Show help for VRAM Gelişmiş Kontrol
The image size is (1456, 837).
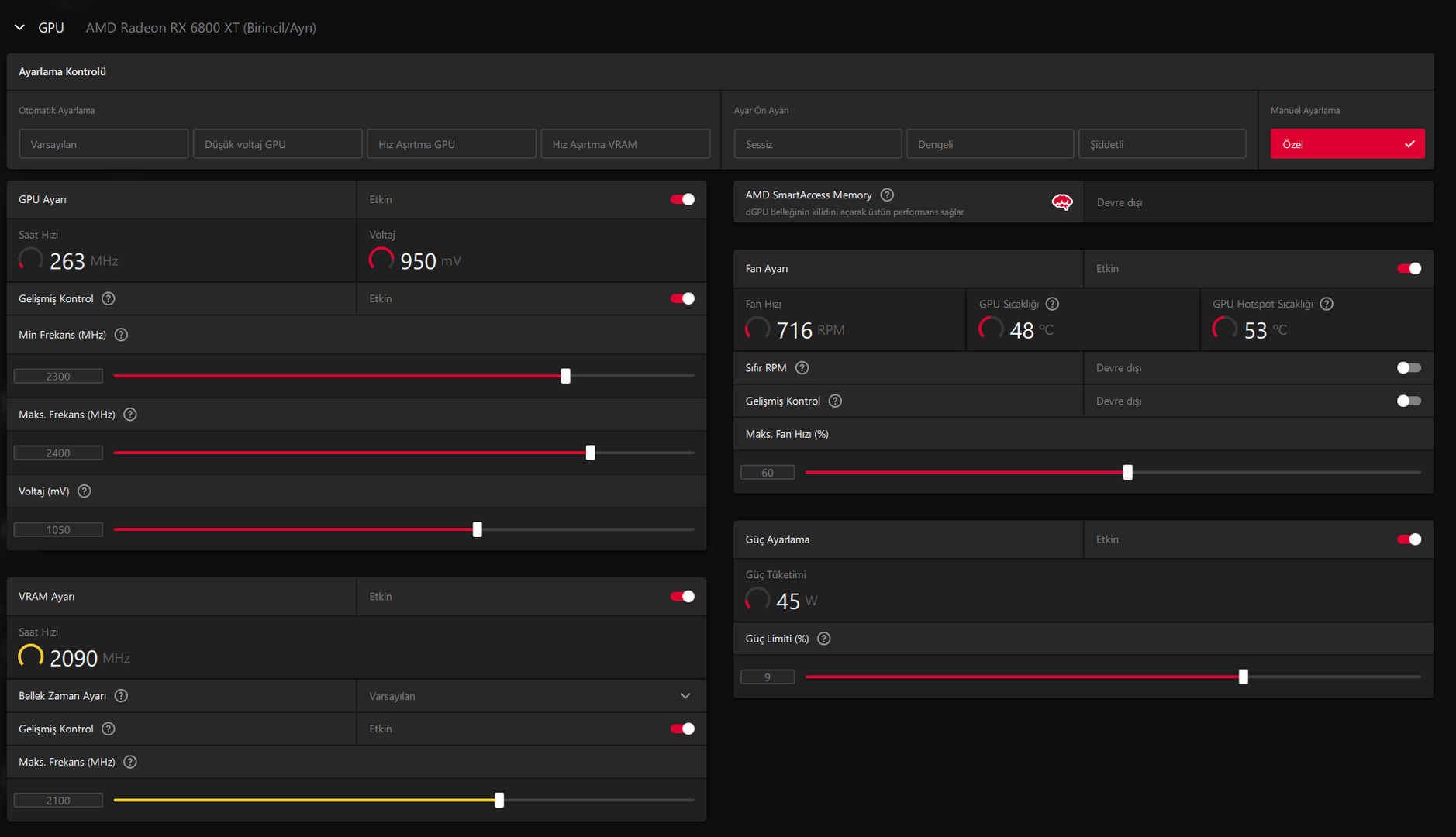point(109,728)
